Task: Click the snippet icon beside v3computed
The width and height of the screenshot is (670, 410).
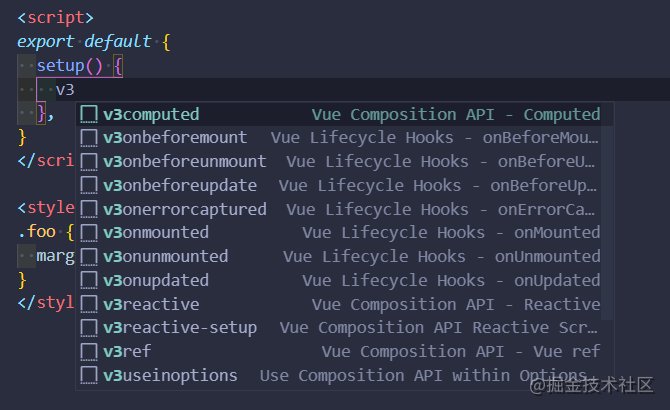Action: [x=89, y=114]
